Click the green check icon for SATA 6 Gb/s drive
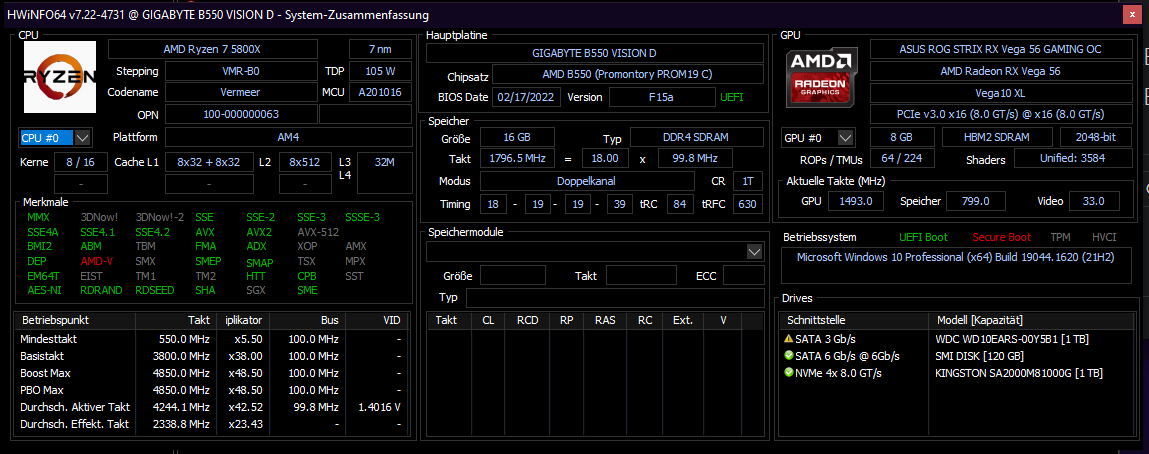This screenshot has width=1149, height=454. pyautogui.click(x=788, y=356)
